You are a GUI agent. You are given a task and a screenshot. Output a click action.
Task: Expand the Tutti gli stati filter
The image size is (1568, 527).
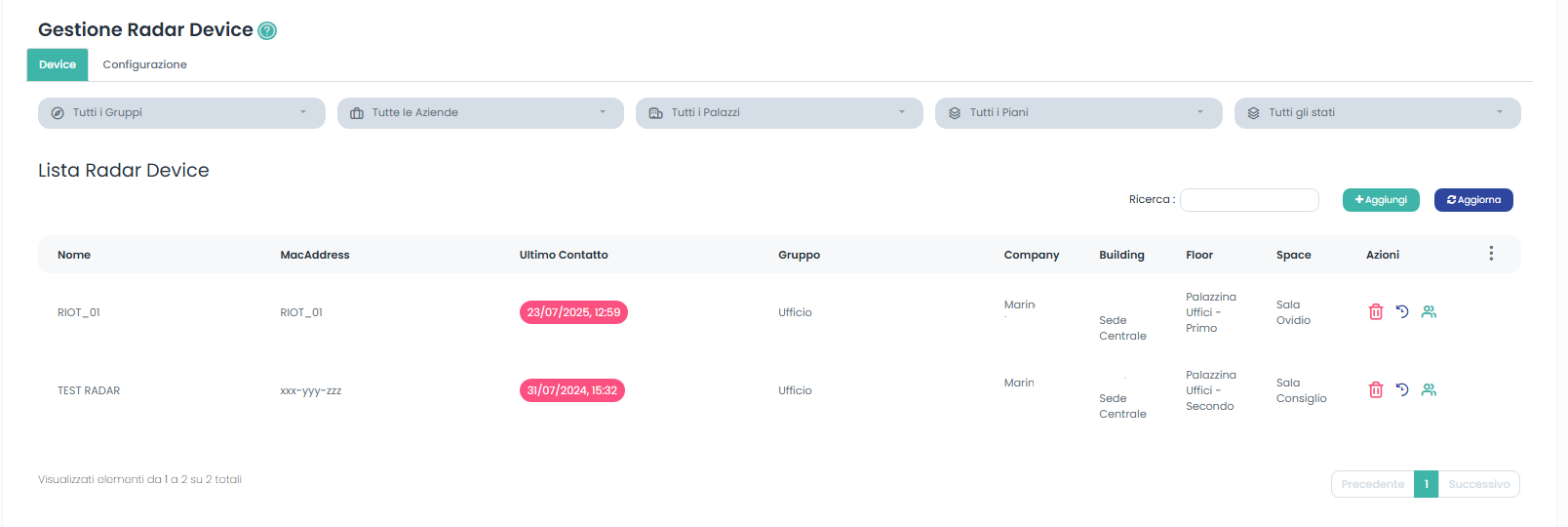(x=1377, y=113)
